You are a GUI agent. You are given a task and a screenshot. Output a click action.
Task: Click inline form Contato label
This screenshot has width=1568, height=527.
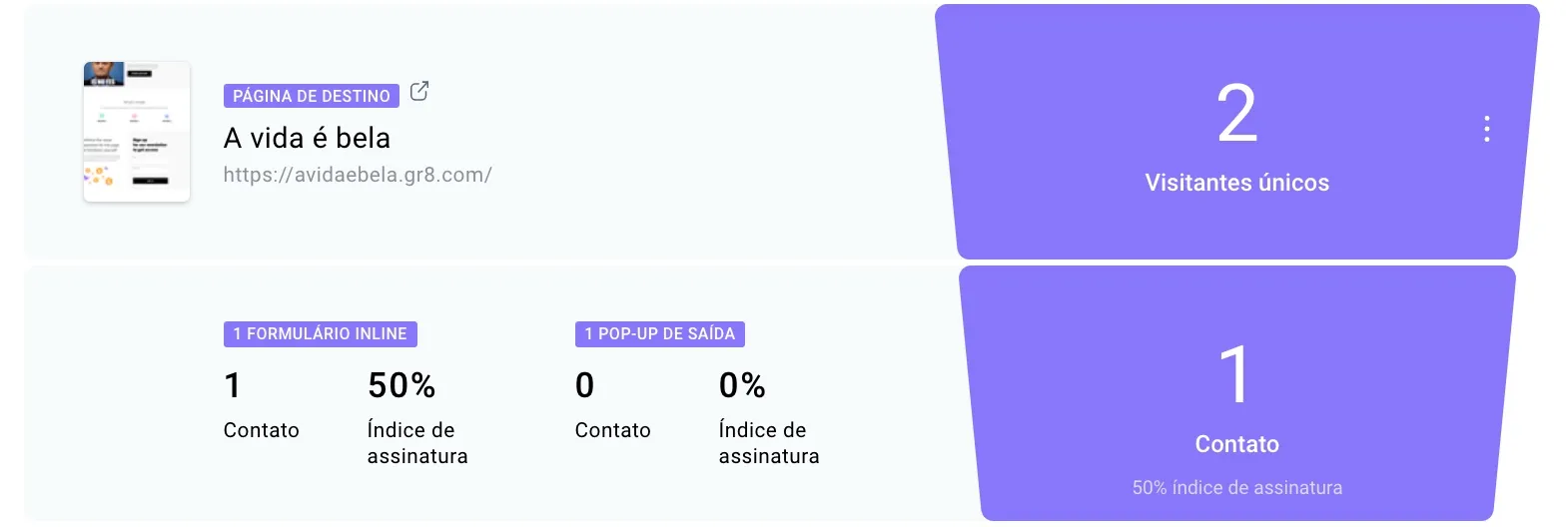[x=262, y=430]
